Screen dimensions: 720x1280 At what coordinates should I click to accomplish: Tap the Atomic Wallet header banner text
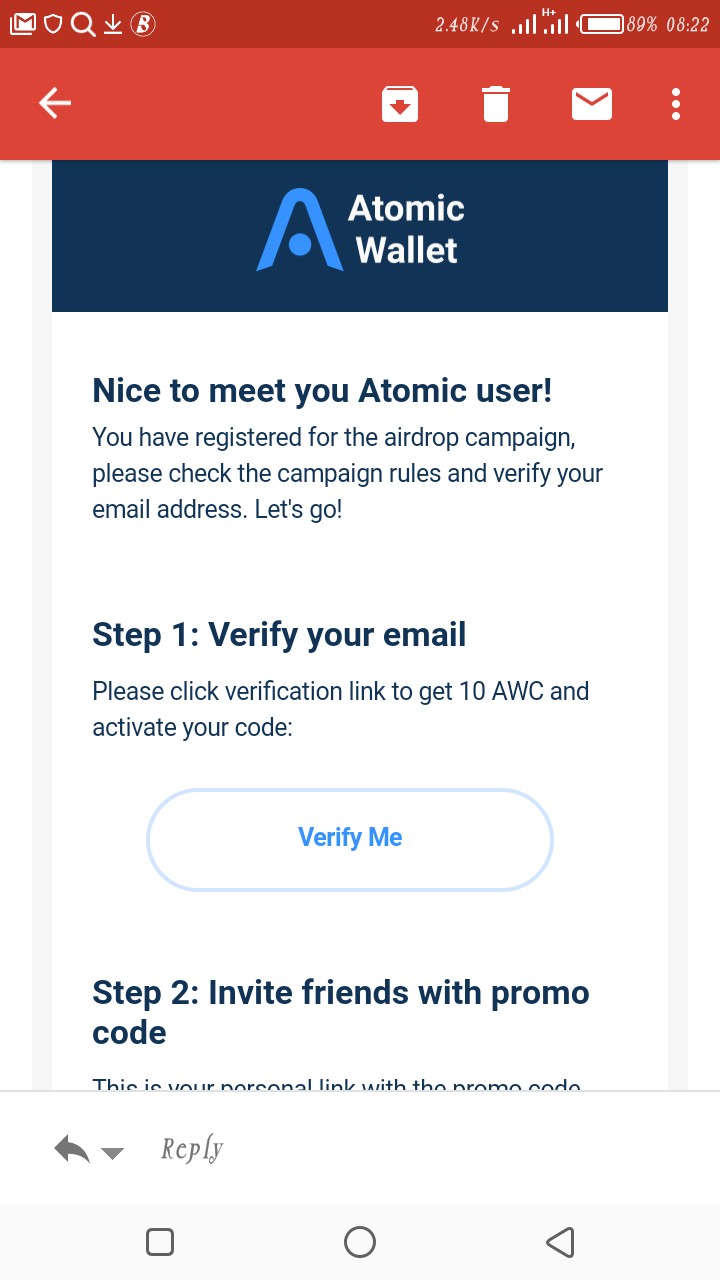[406, 229]
